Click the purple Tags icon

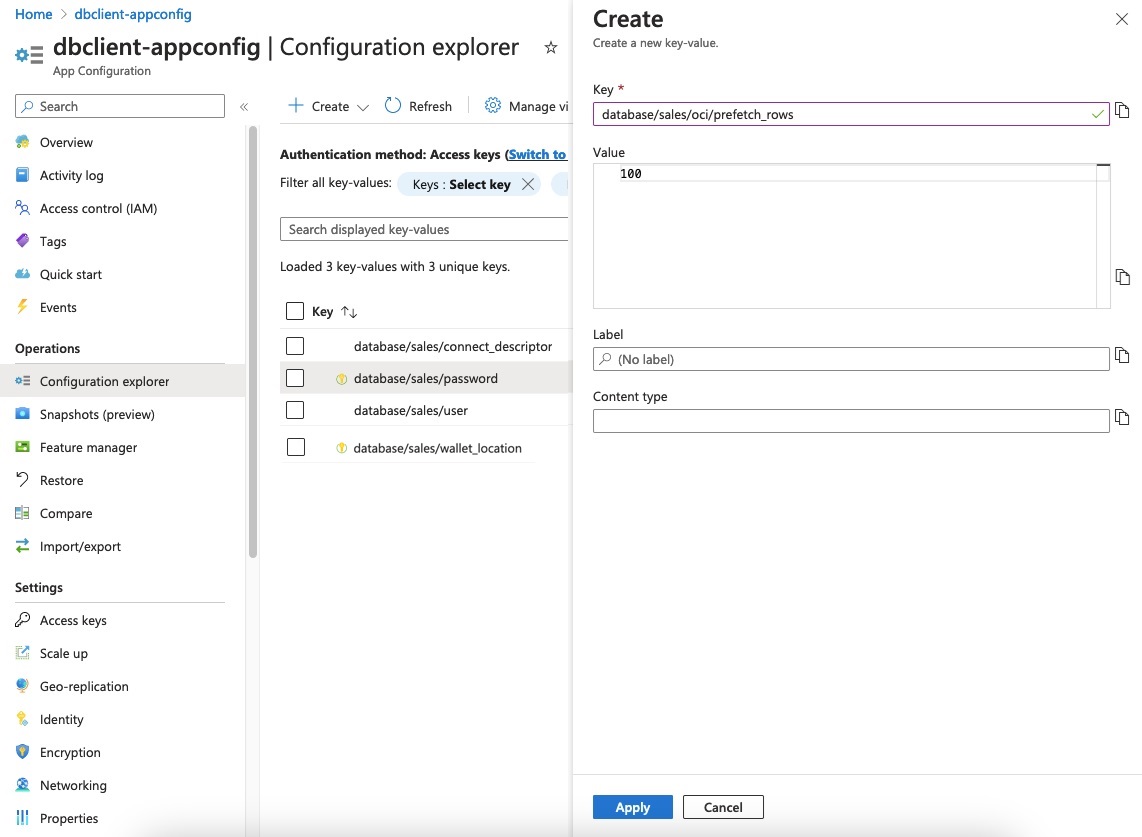(23, 240)
